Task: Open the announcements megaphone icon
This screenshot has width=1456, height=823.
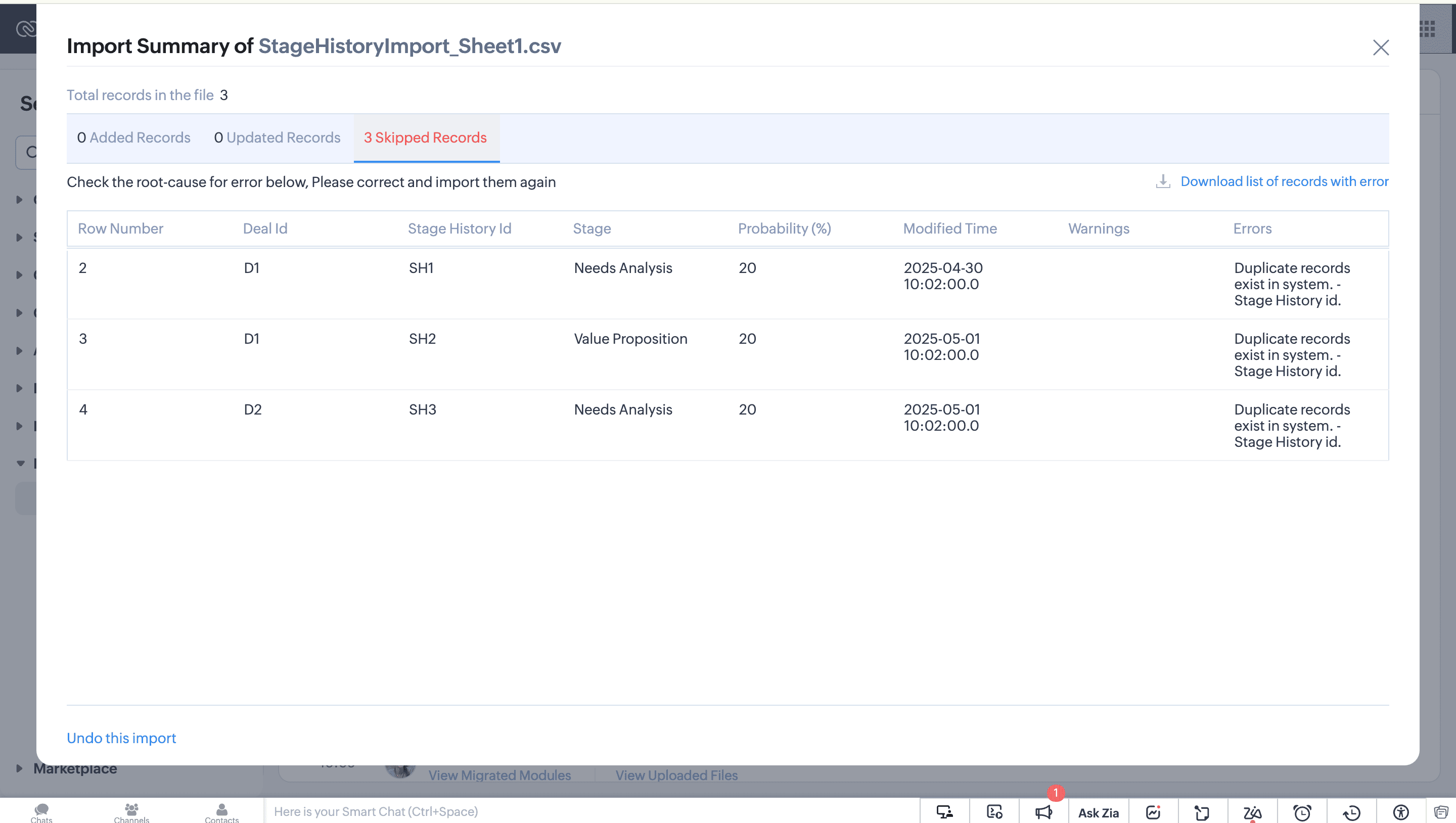Action: tap(1043, 812)
